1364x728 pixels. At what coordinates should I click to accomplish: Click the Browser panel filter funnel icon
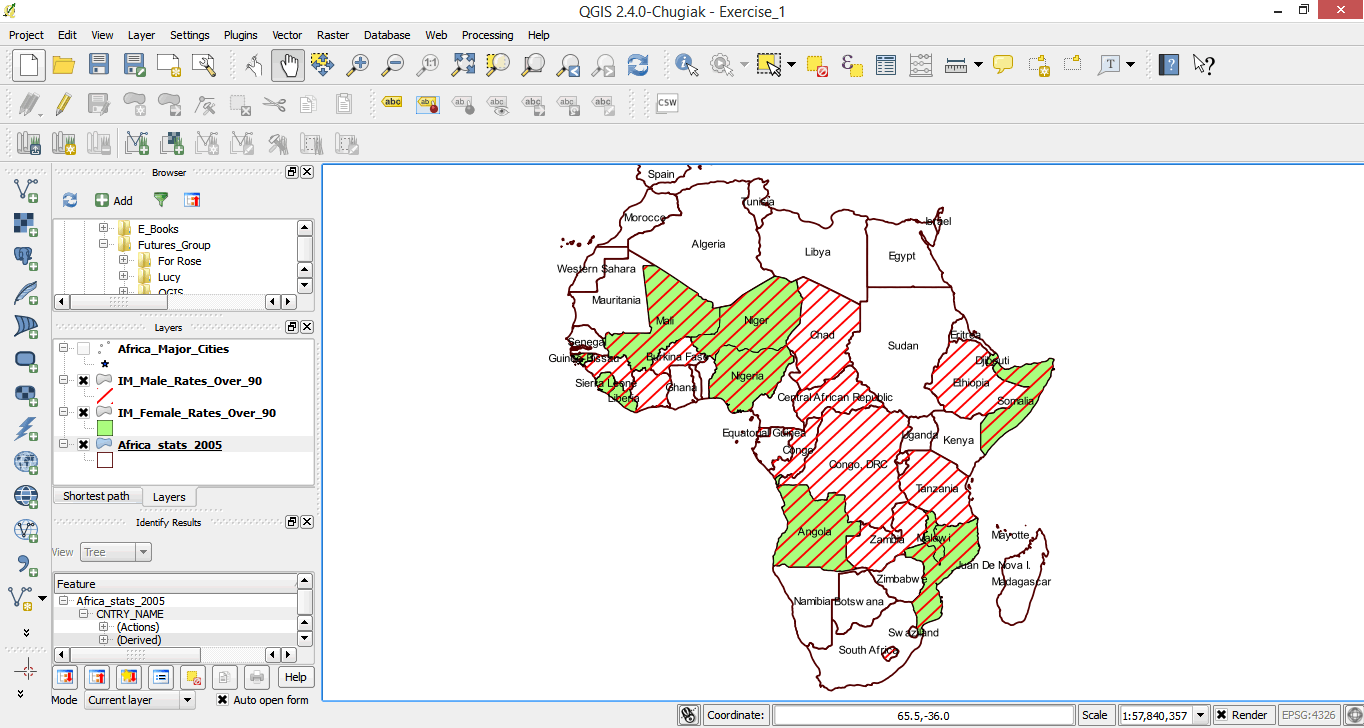(160, 200)
